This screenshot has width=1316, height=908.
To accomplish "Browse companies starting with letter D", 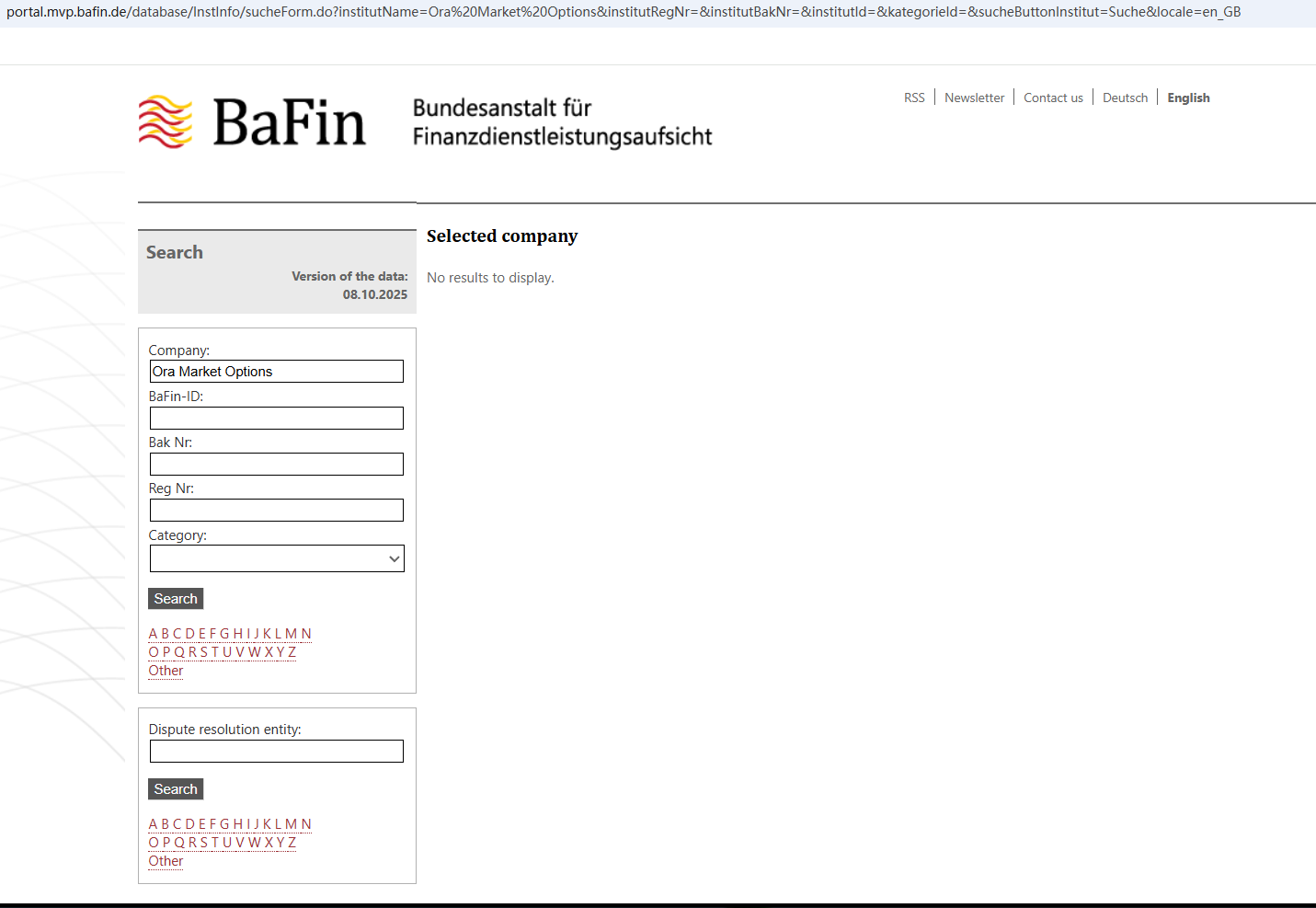I will tap(190, 634).
